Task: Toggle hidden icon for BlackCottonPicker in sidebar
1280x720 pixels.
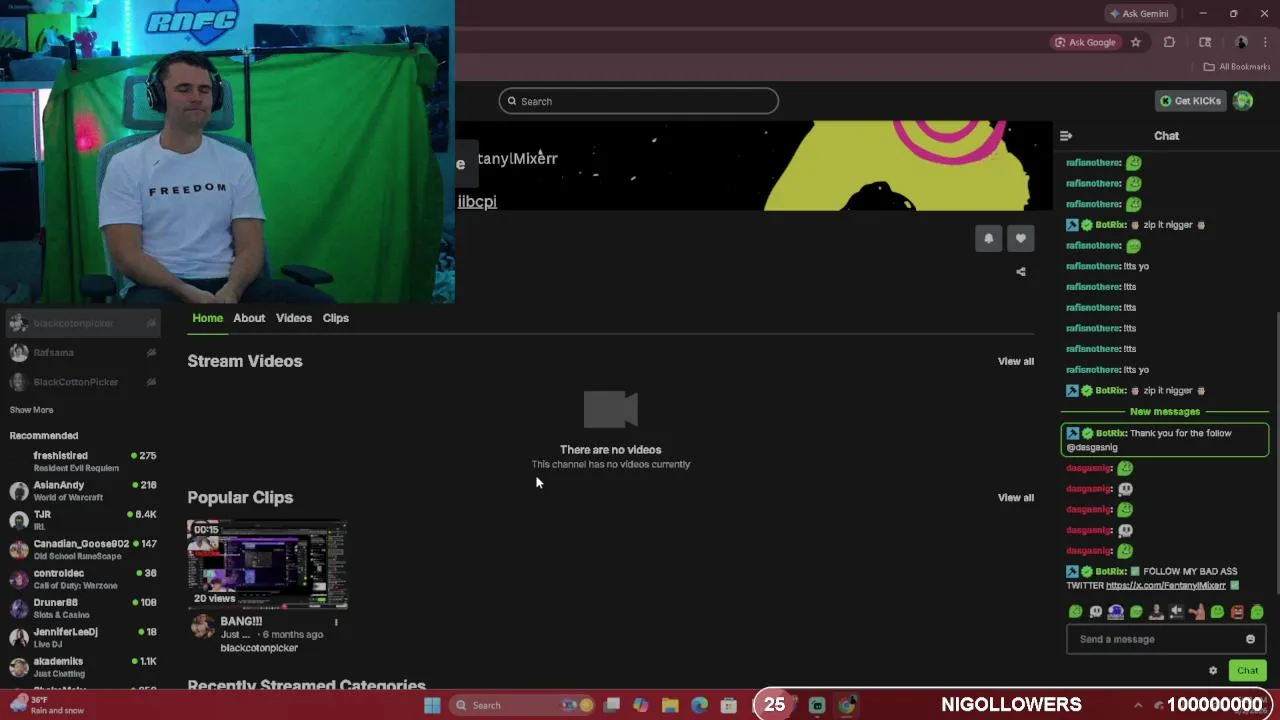Action: click(151, 382)
